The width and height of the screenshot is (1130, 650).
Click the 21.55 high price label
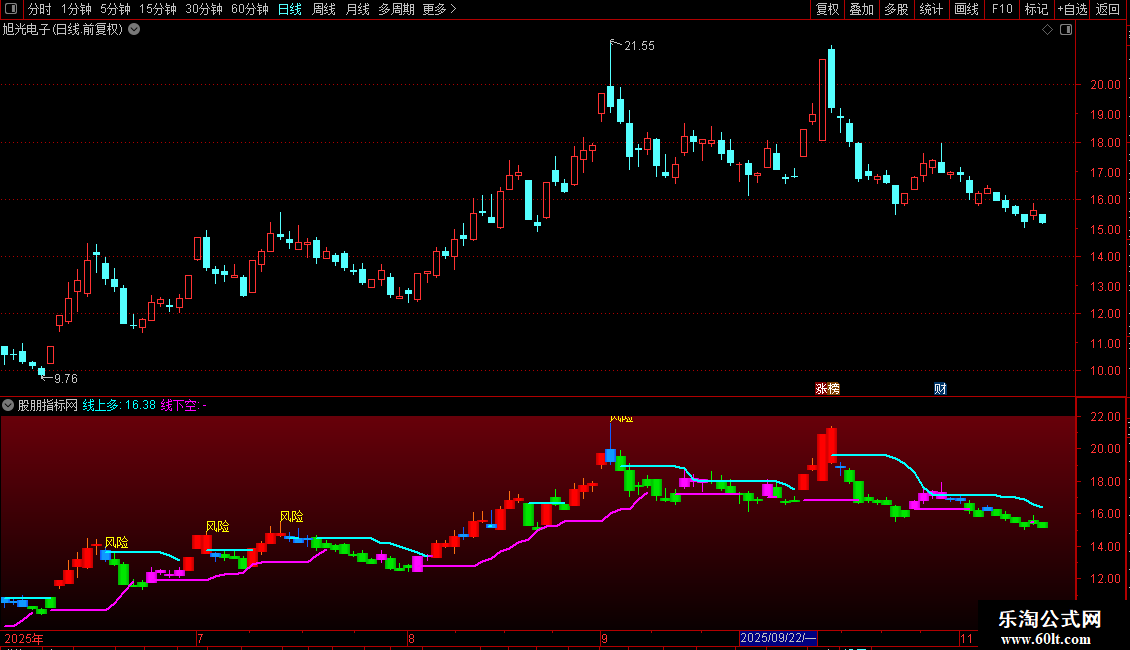639,45
